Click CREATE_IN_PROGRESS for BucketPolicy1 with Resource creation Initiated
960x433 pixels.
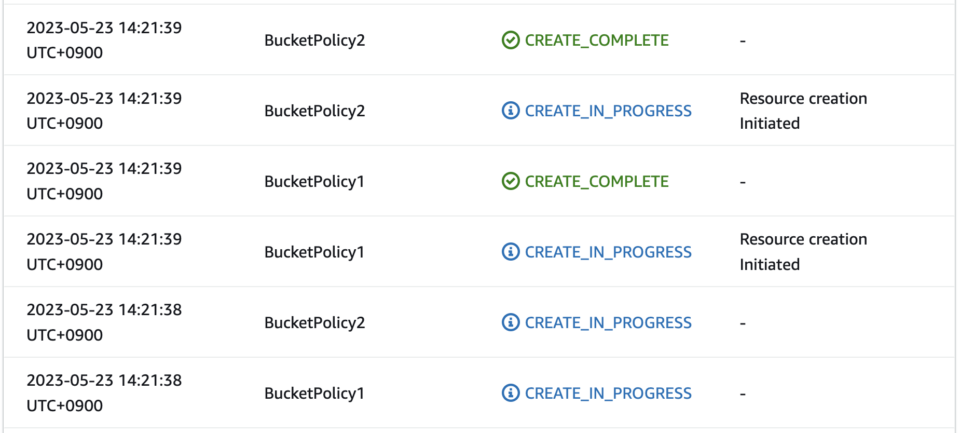(609, 252)
